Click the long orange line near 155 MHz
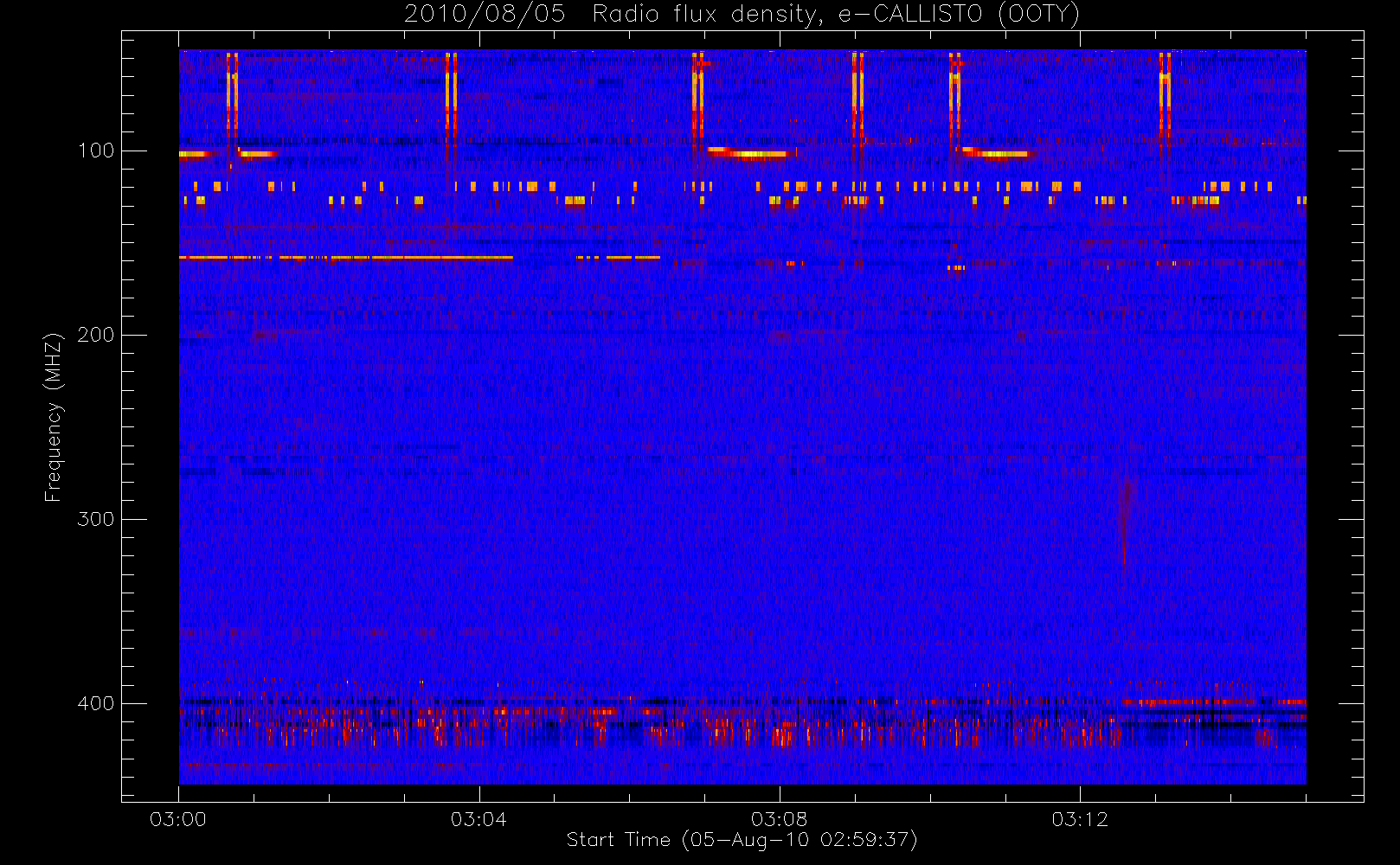 (346, 258)
